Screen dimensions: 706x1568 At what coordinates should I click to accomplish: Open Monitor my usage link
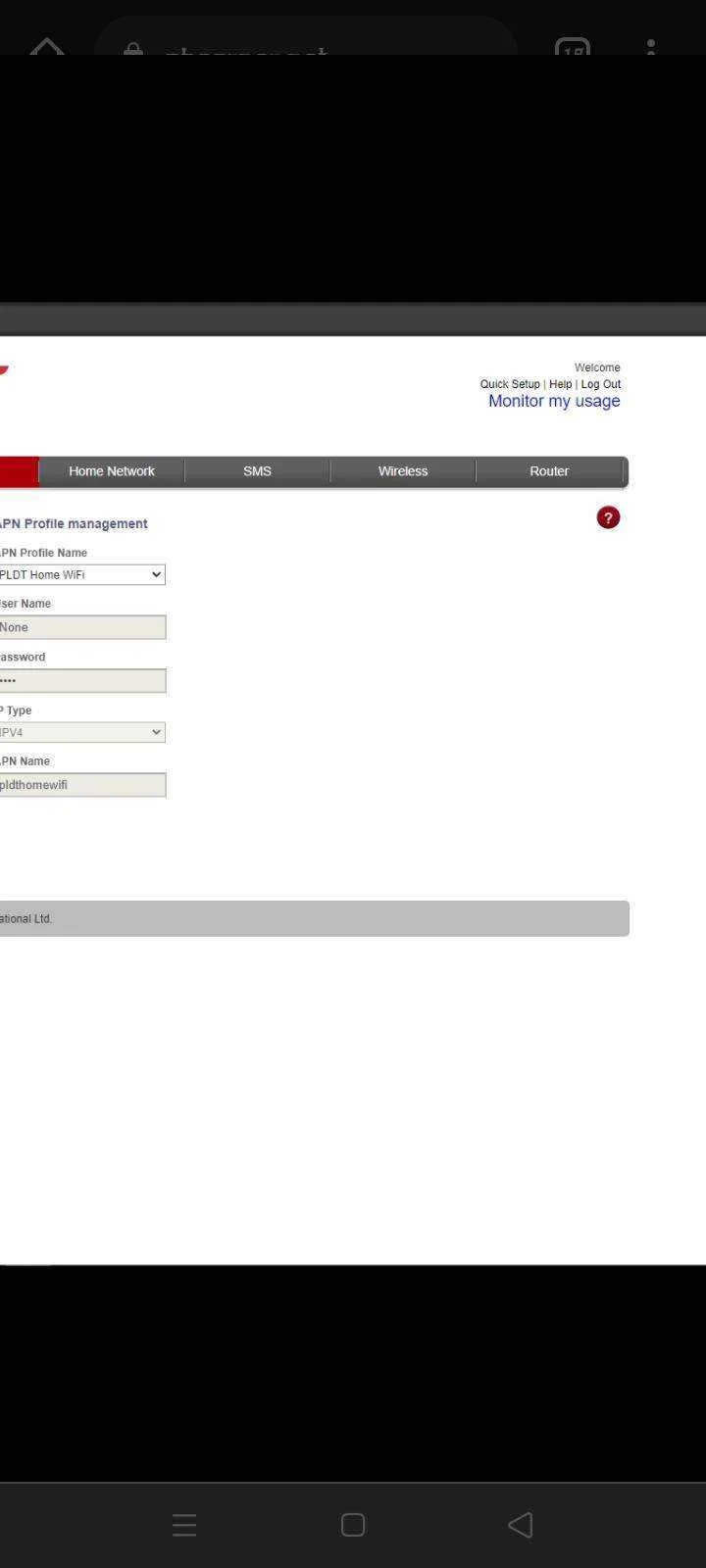(x=554, y=401)
